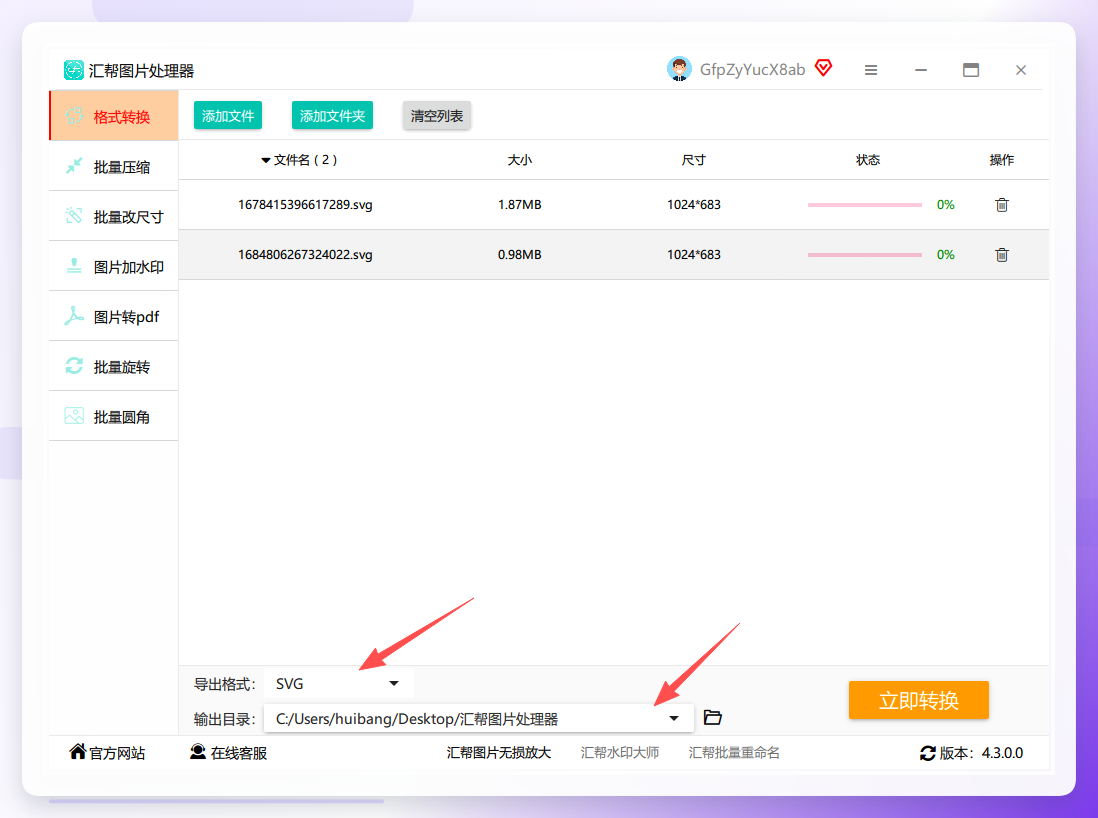This screenshot has height=818, width=1098.
Task: Switch to the 批量压缩 tab
Action: tap(113, 166)
